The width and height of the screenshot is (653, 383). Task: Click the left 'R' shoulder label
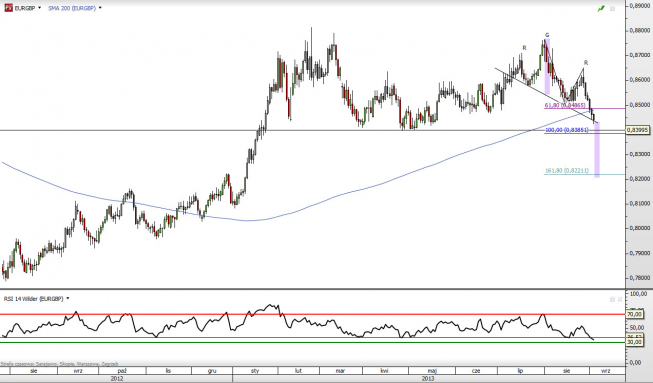[x=524, y=48]
